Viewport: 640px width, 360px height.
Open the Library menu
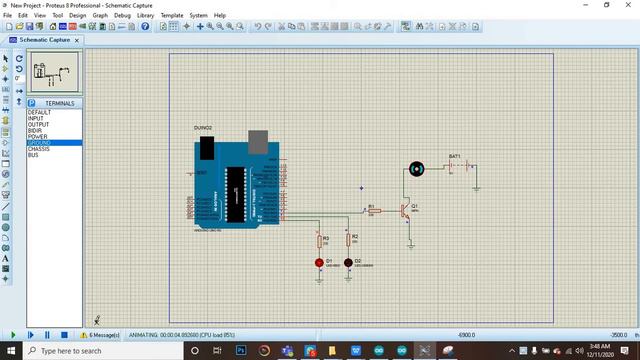click(x=145, y=15)
